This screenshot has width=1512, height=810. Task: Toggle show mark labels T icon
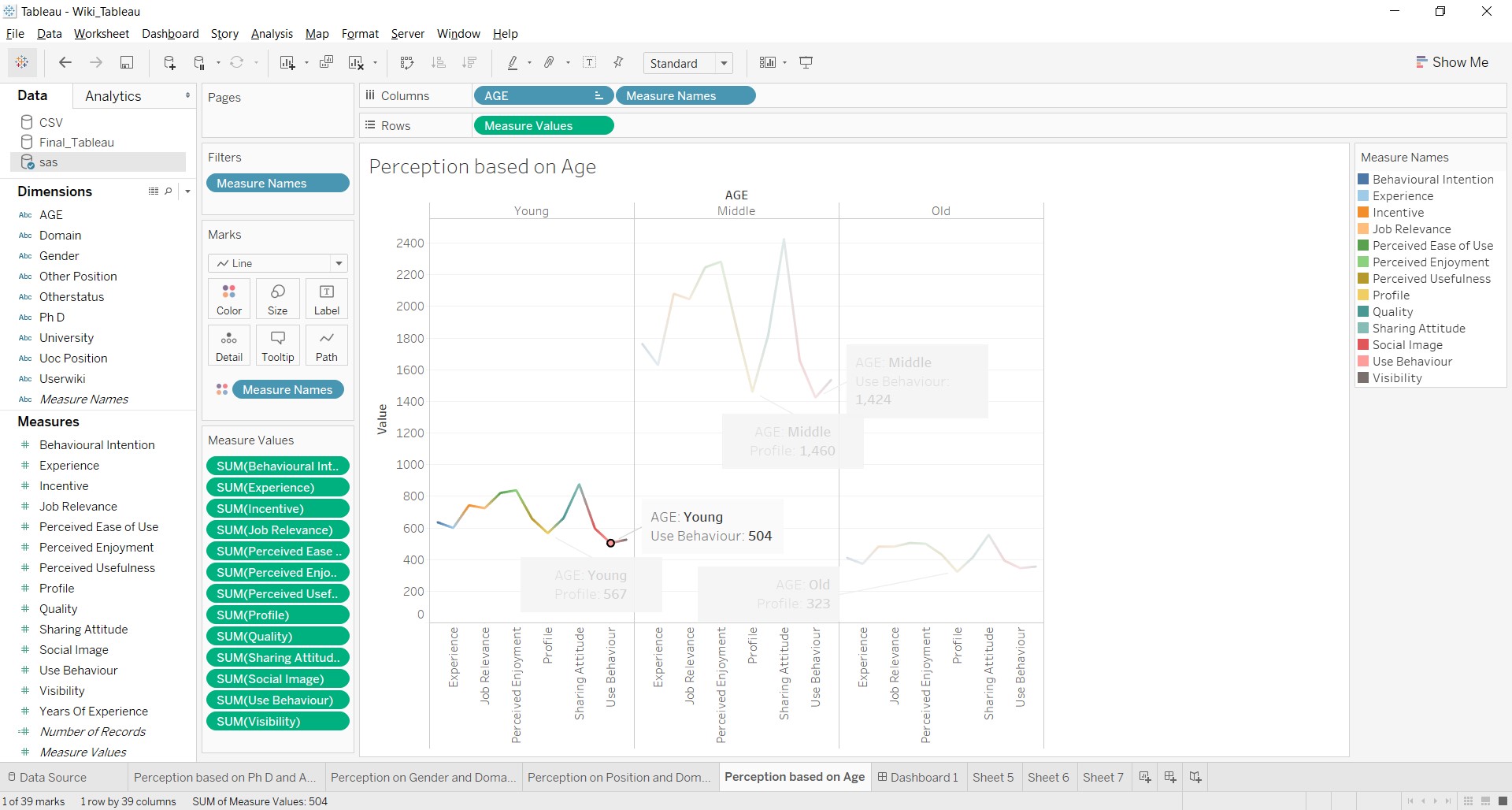coord(590,62)
